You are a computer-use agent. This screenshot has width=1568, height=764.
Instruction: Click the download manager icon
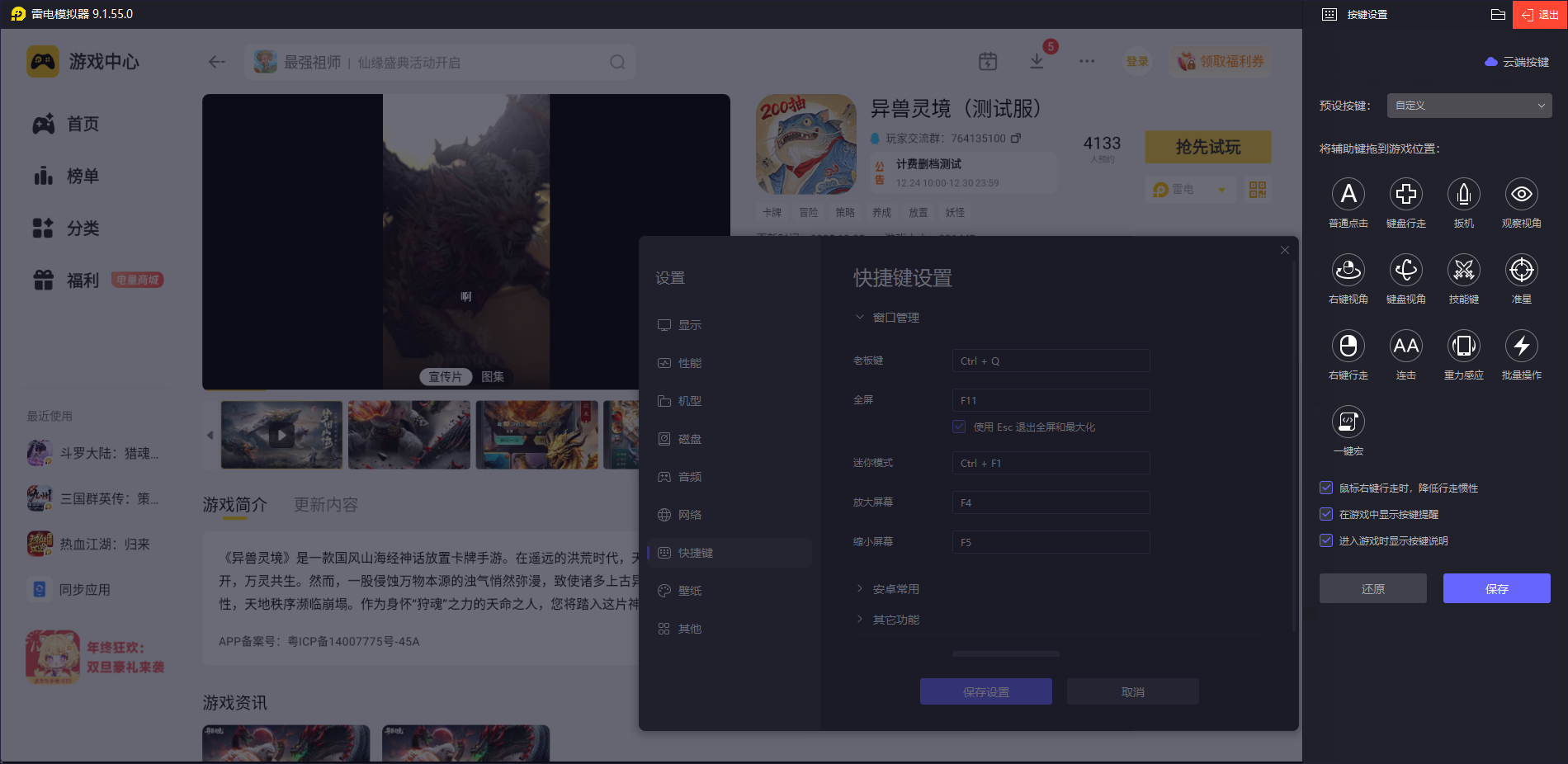click(x=1037, y=62)
